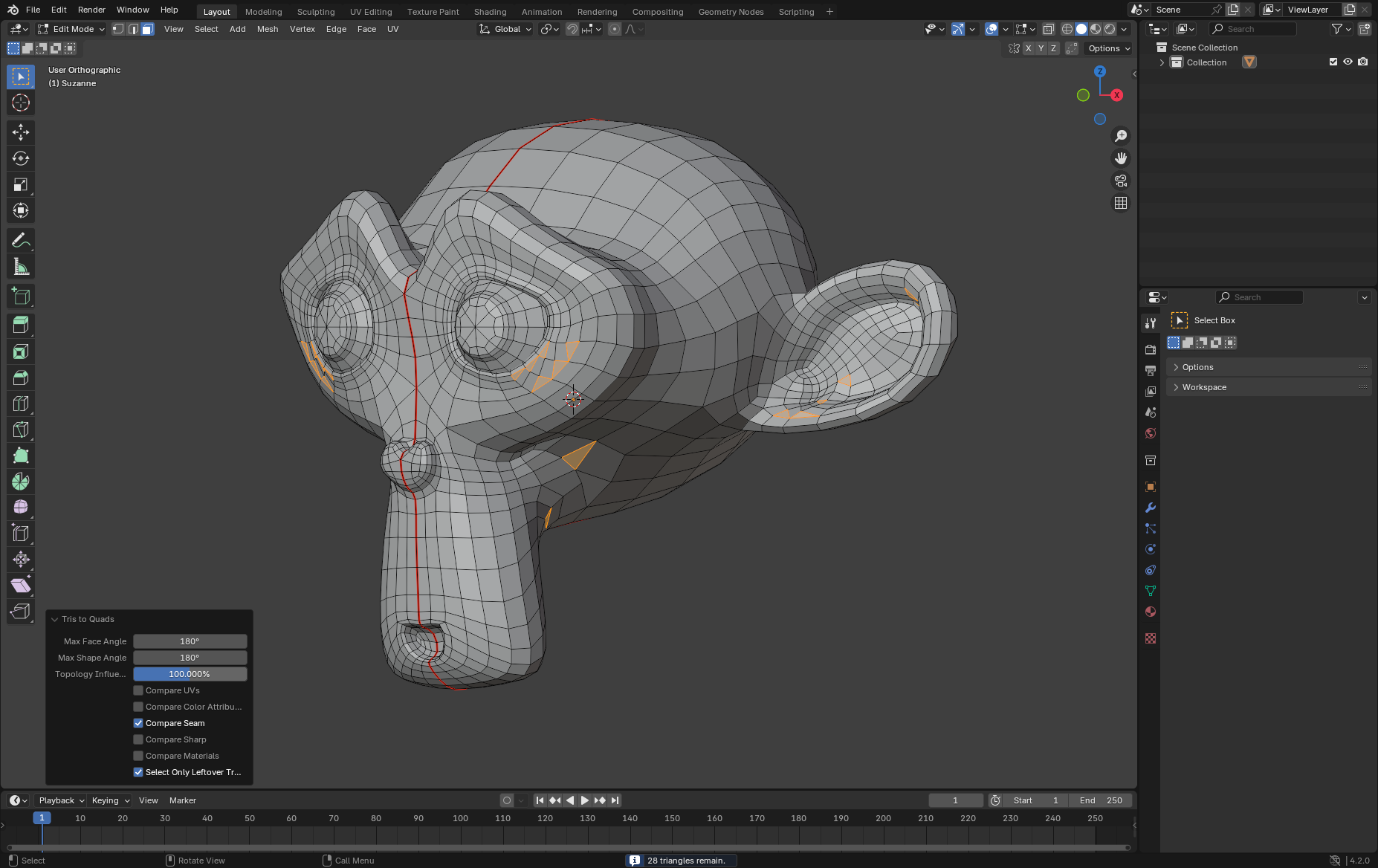Choose the Inset Faces tool

(x=21, y=352)
